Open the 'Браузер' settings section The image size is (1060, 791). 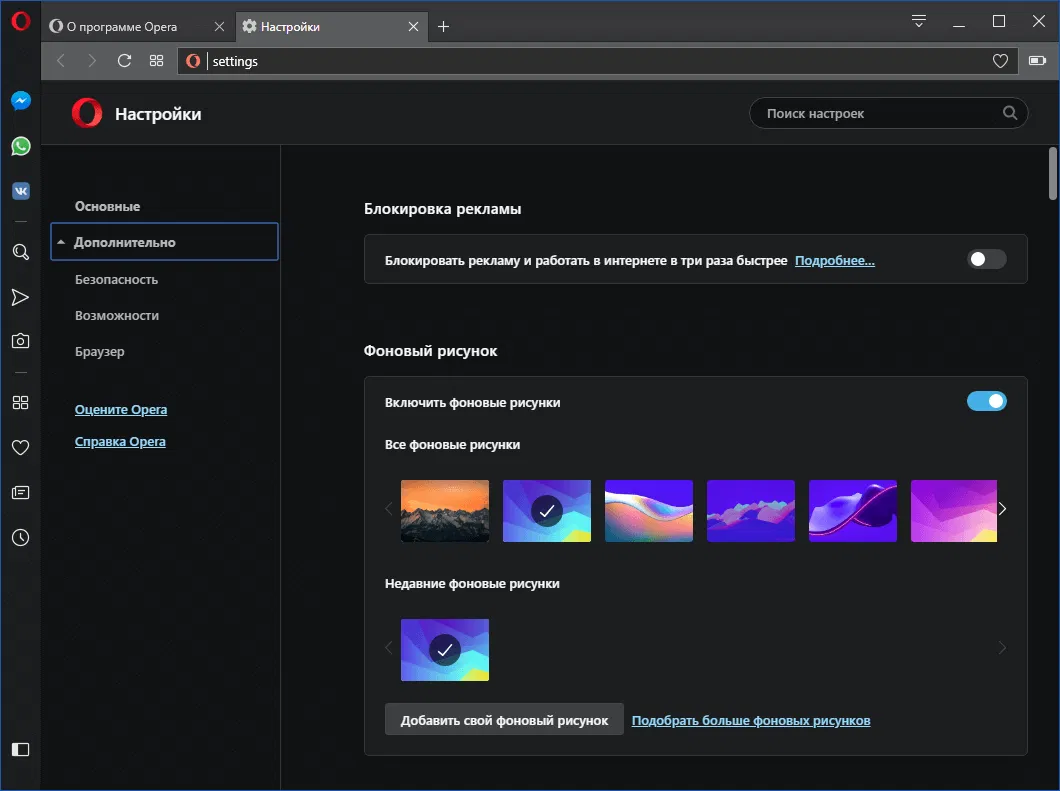tap(99, 352)
